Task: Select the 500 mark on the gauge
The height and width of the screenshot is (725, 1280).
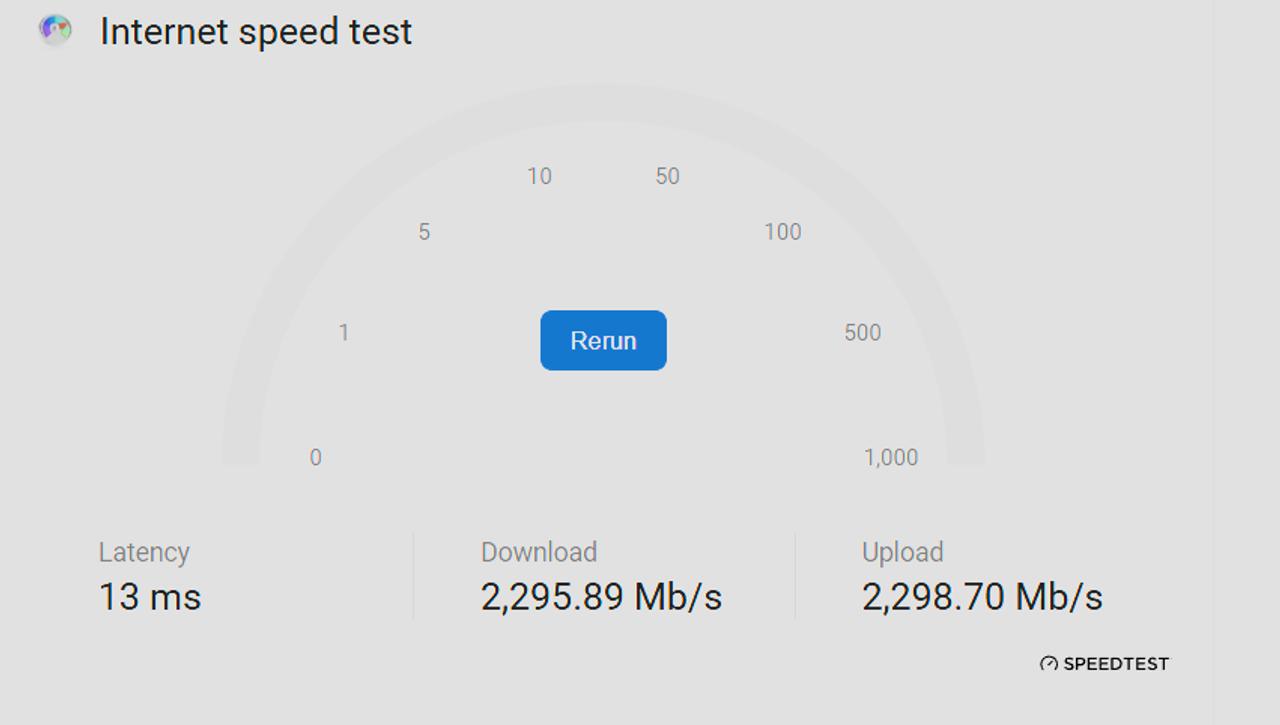Action: [862, 333]
